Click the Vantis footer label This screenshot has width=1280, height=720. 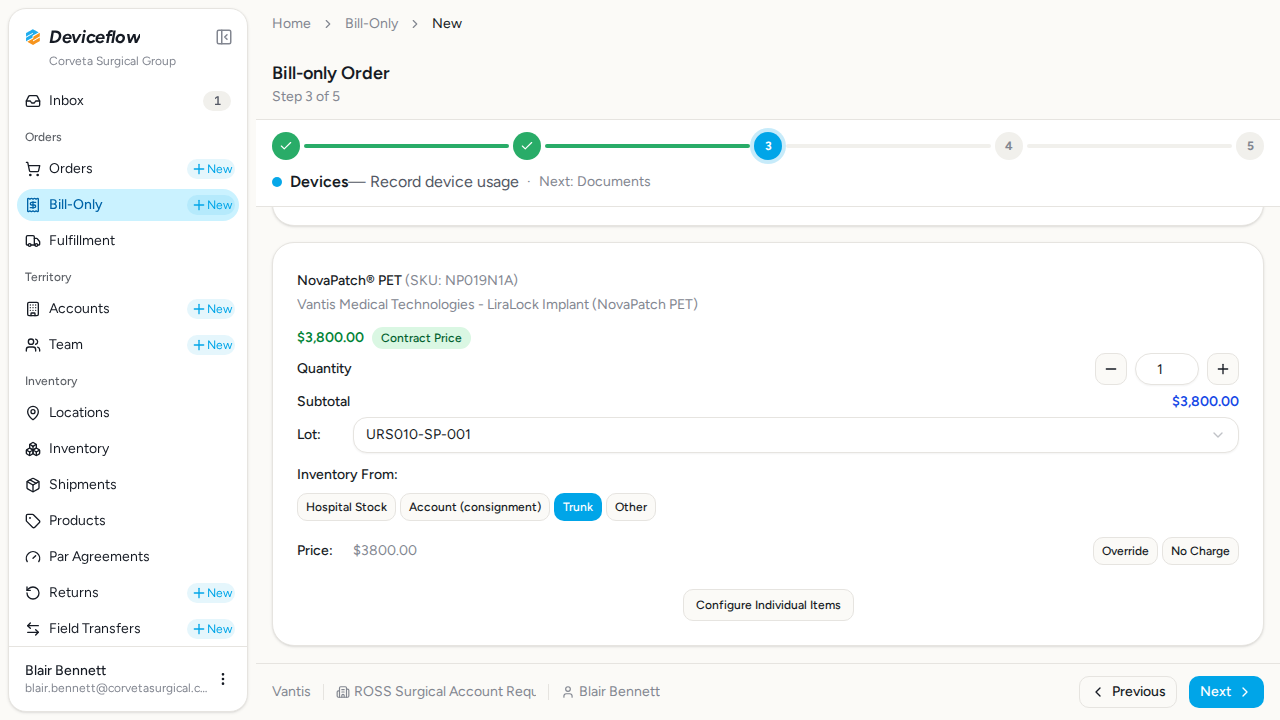pyautogui.click(x=291, y=692)
